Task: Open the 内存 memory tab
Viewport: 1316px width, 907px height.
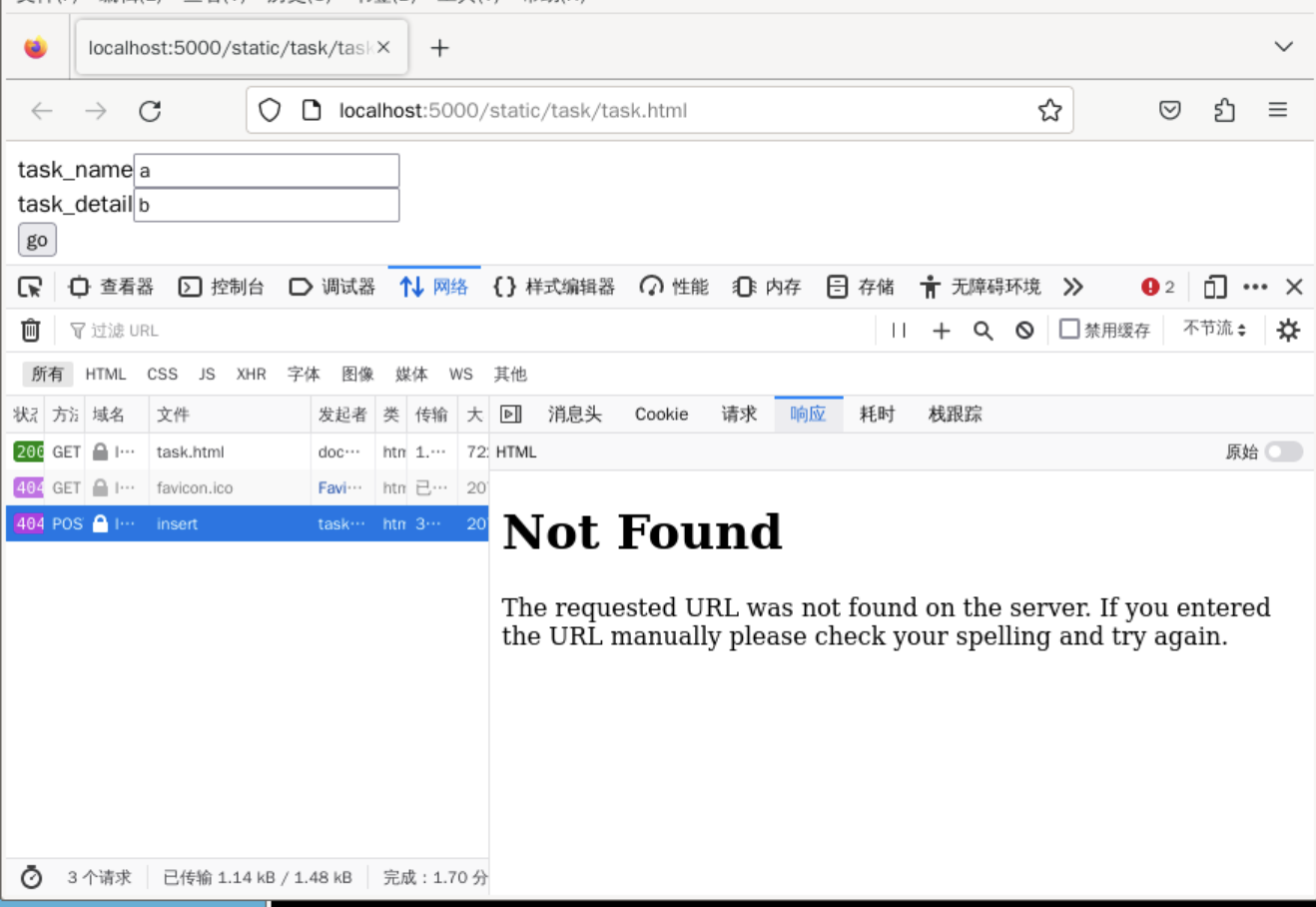Action: [767, 287]
